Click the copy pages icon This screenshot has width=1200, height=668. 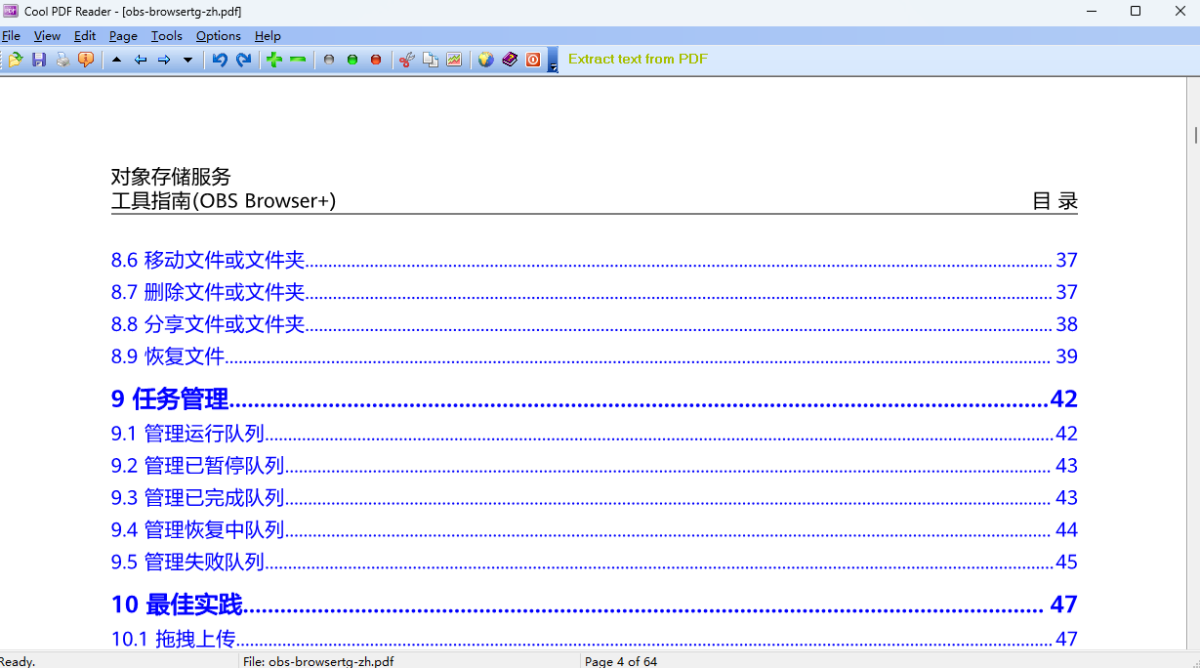coord(429,59)
